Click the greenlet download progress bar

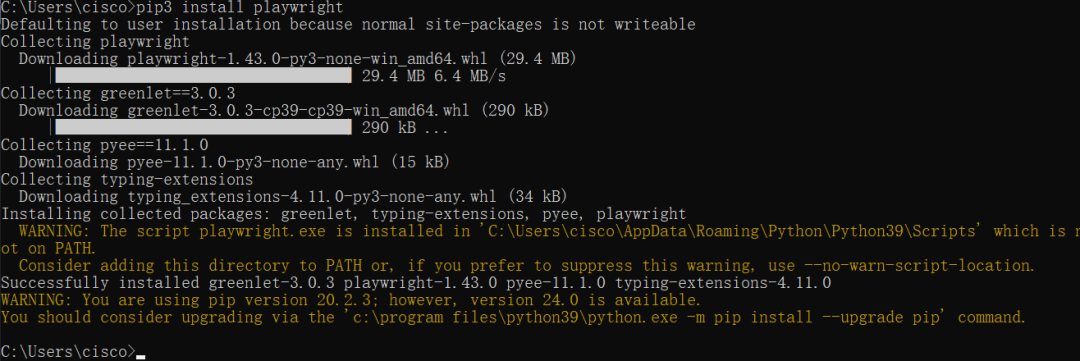tap(203, 127)
